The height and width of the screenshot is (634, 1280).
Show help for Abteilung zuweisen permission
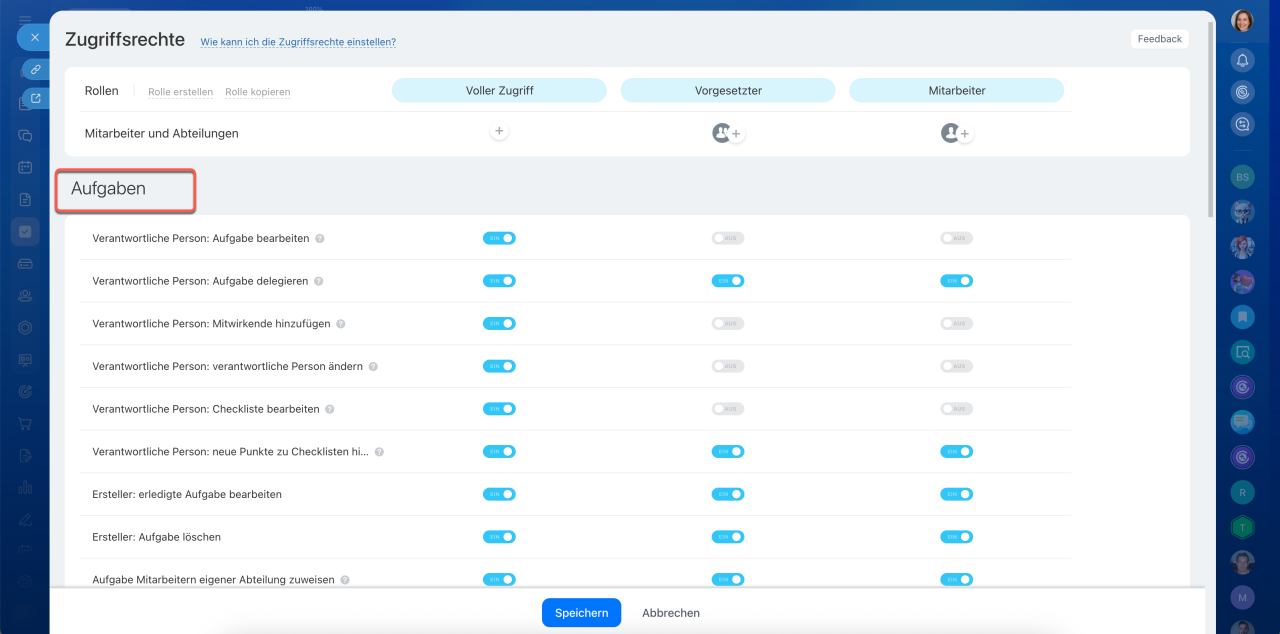345,580
